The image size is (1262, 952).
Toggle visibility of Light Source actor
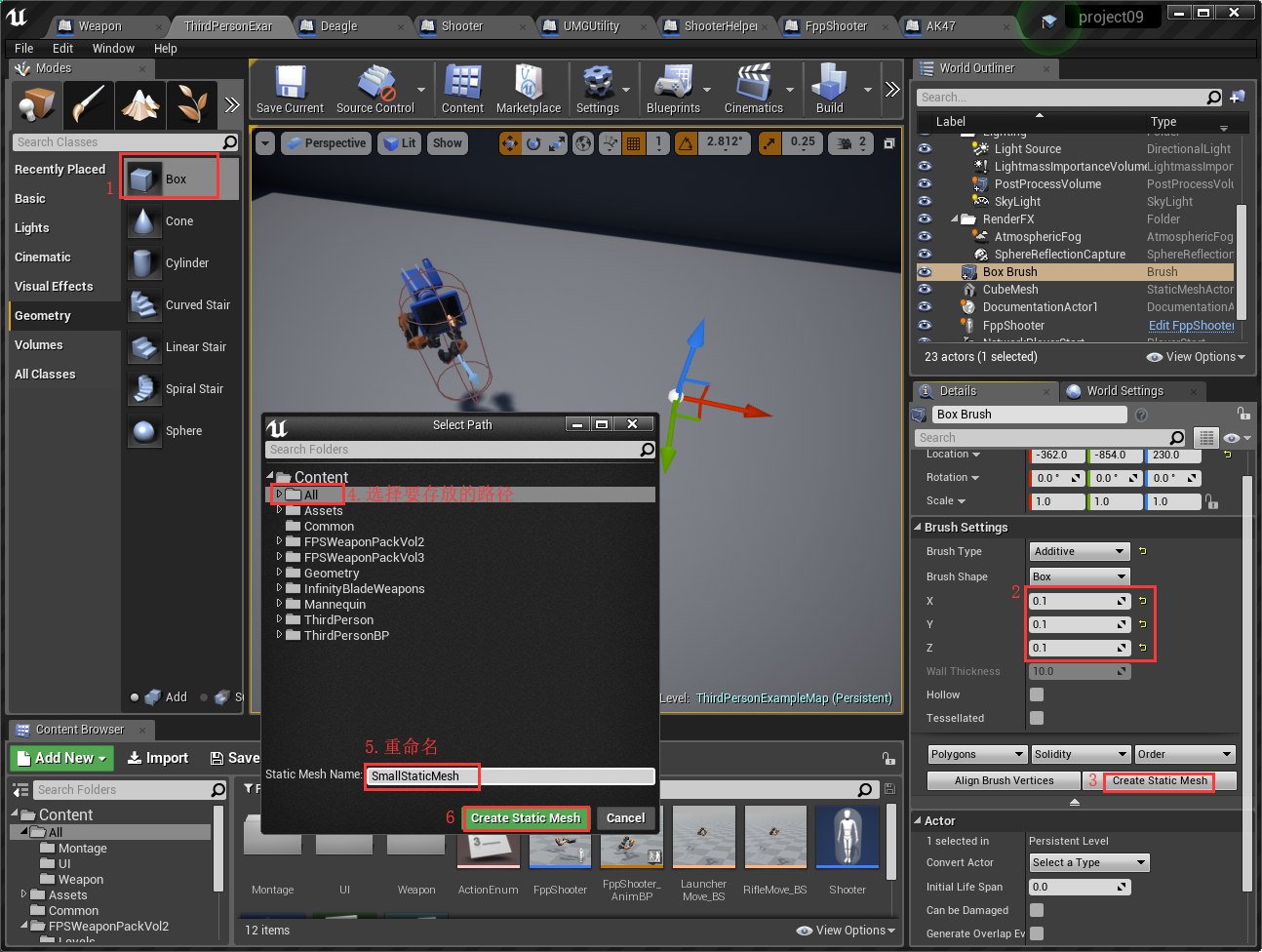[925, 149]
